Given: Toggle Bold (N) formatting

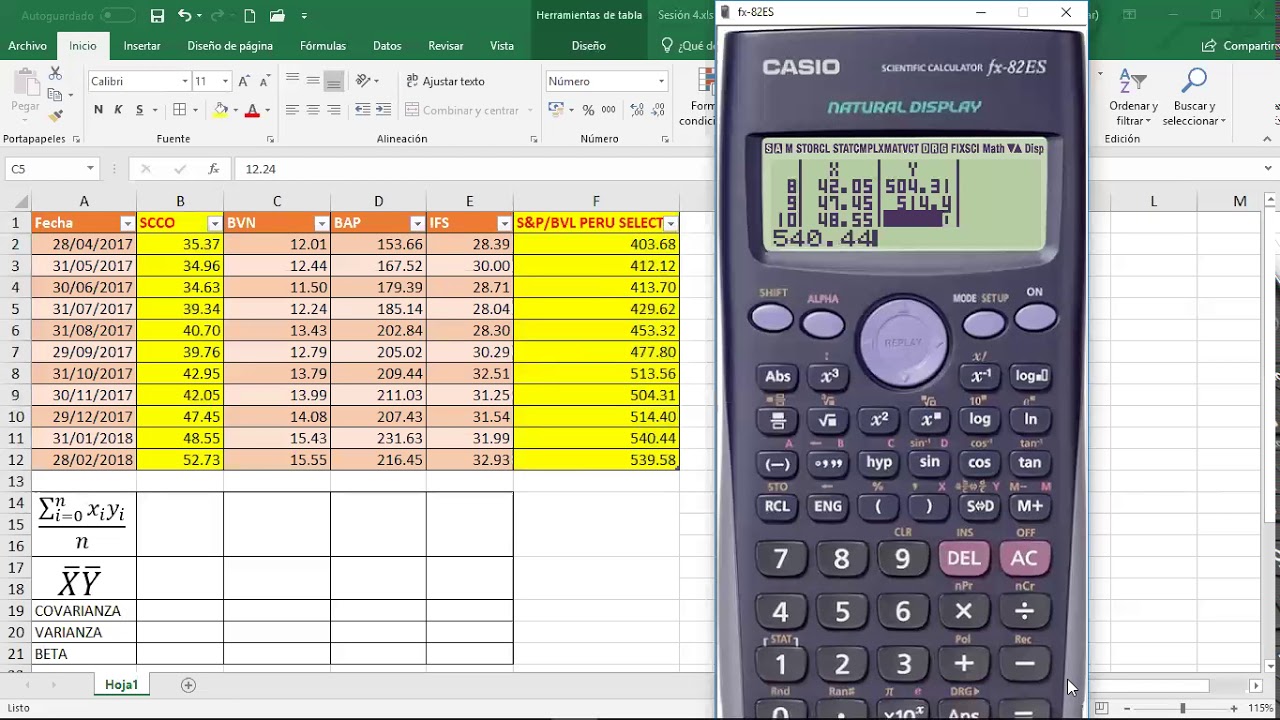Looking at the screenshot, I should click(98, 110).
